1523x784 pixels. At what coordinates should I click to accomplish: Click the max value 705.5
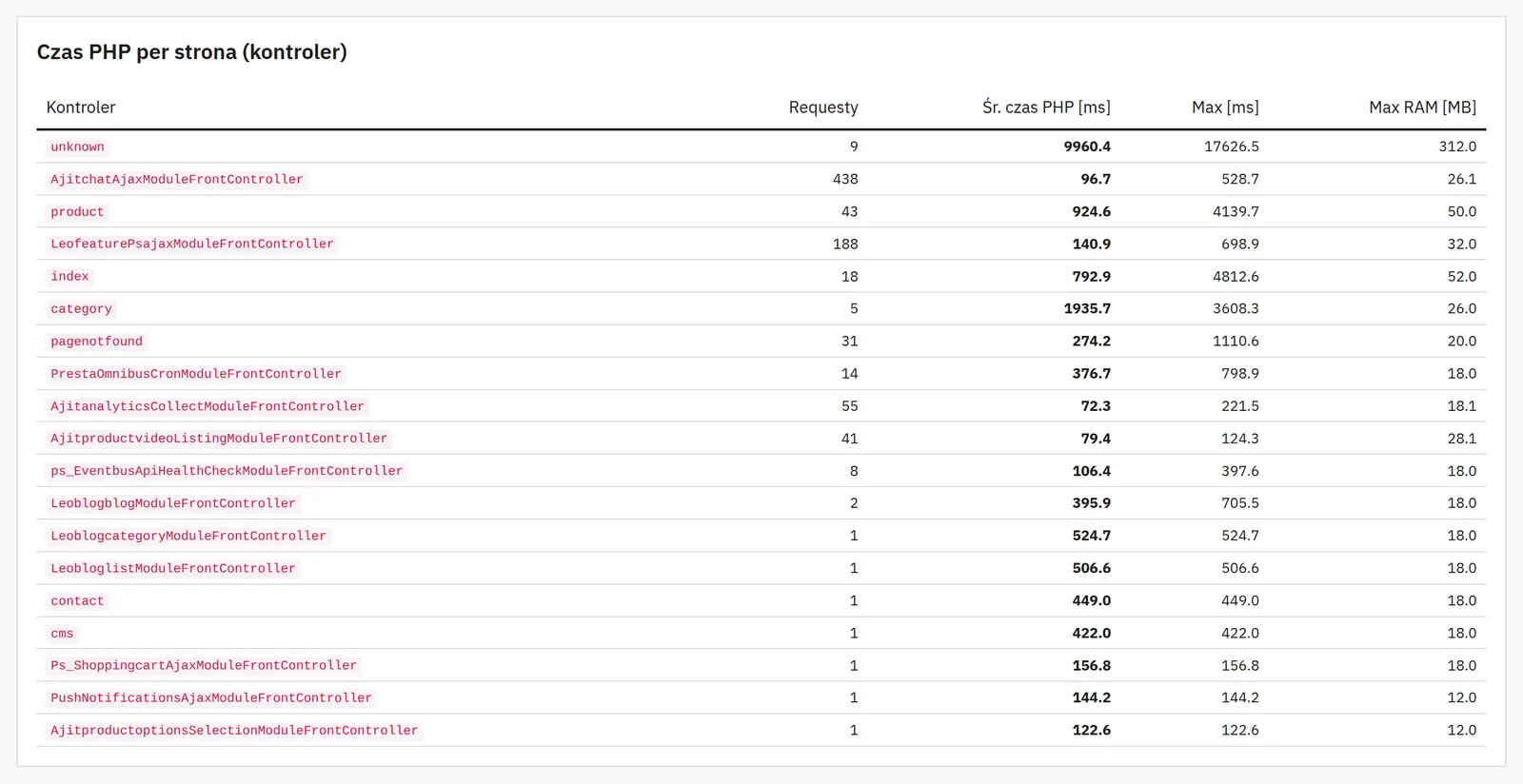1240,503
